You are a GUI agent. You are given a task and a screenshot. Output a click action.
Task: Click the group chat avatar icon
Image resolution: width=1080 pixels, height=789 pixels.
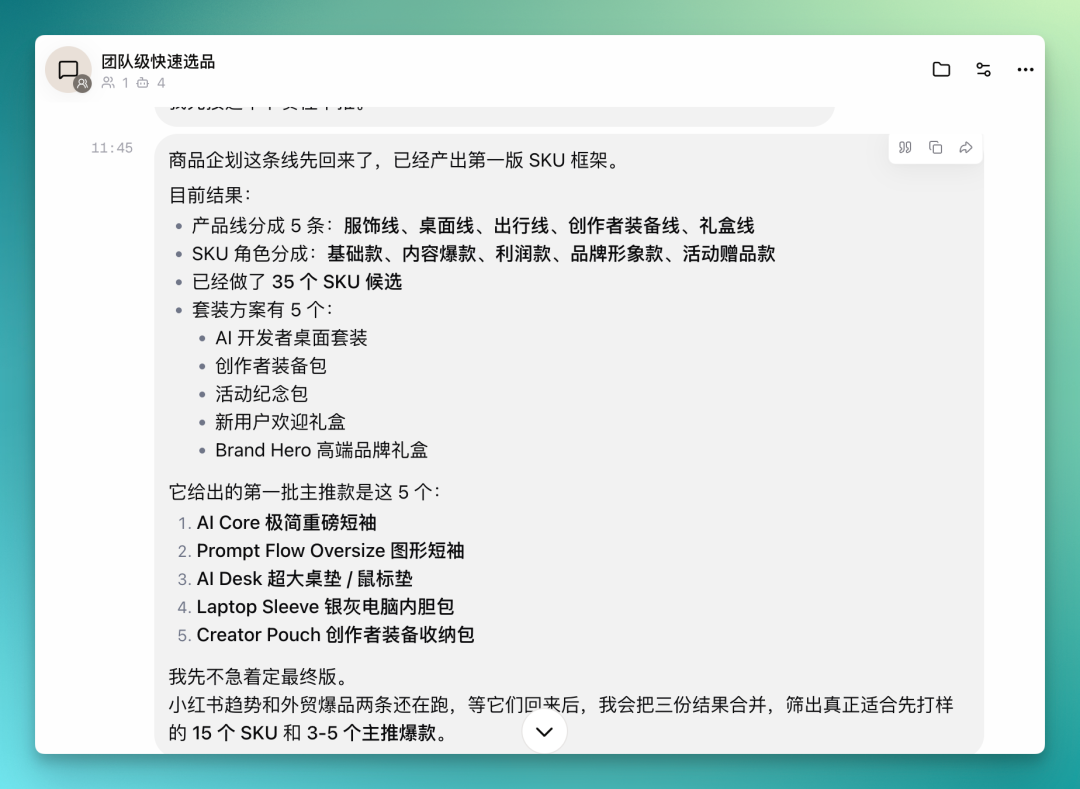coord(68,70)
